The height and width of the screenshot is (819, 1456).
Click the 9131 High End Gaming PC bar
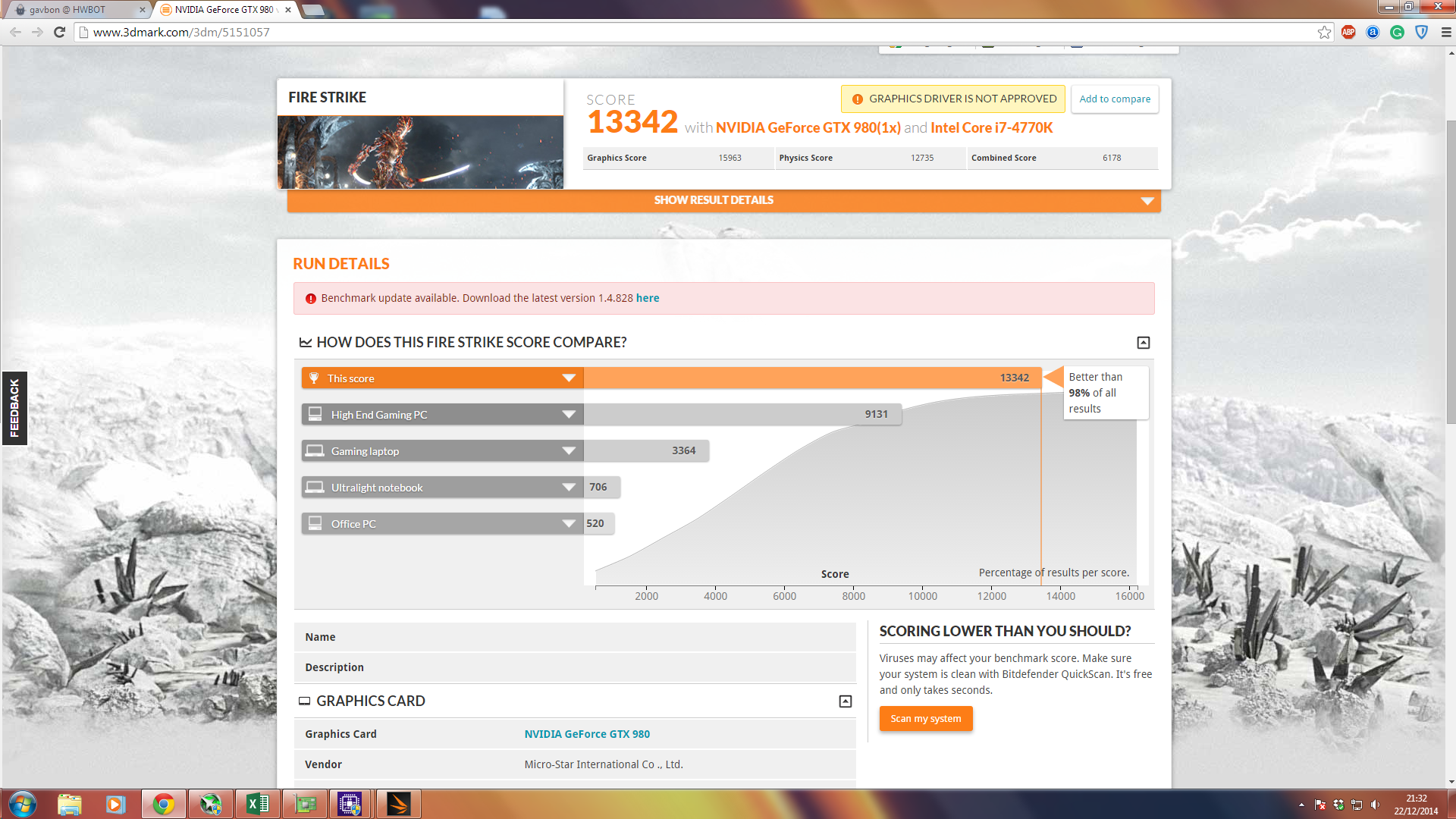[742, 414]
